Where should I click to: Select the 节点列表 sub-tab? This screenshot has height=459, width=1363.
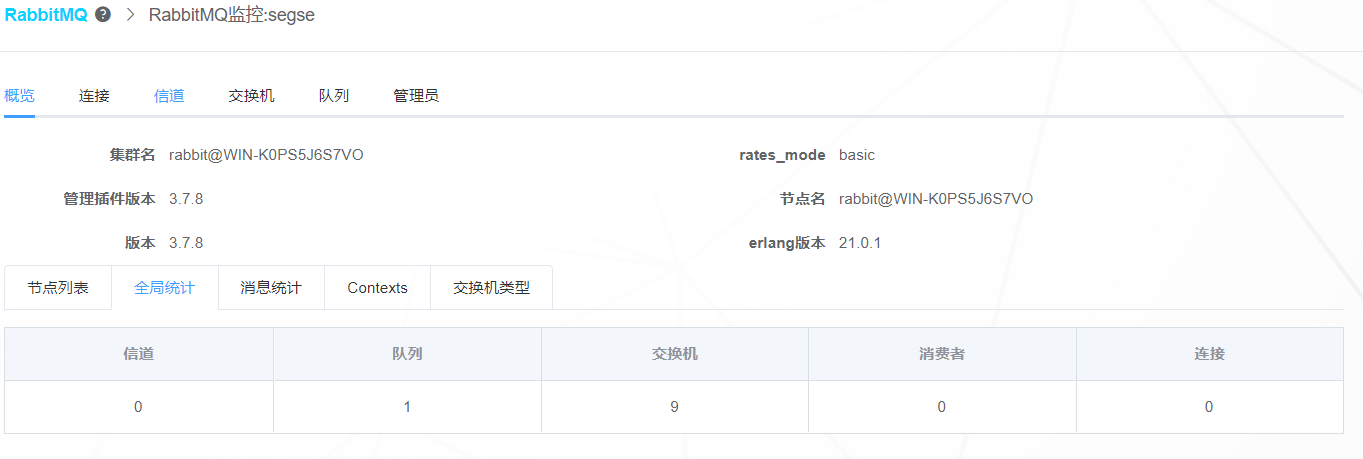pyautogui.click(x=58, y=288)
